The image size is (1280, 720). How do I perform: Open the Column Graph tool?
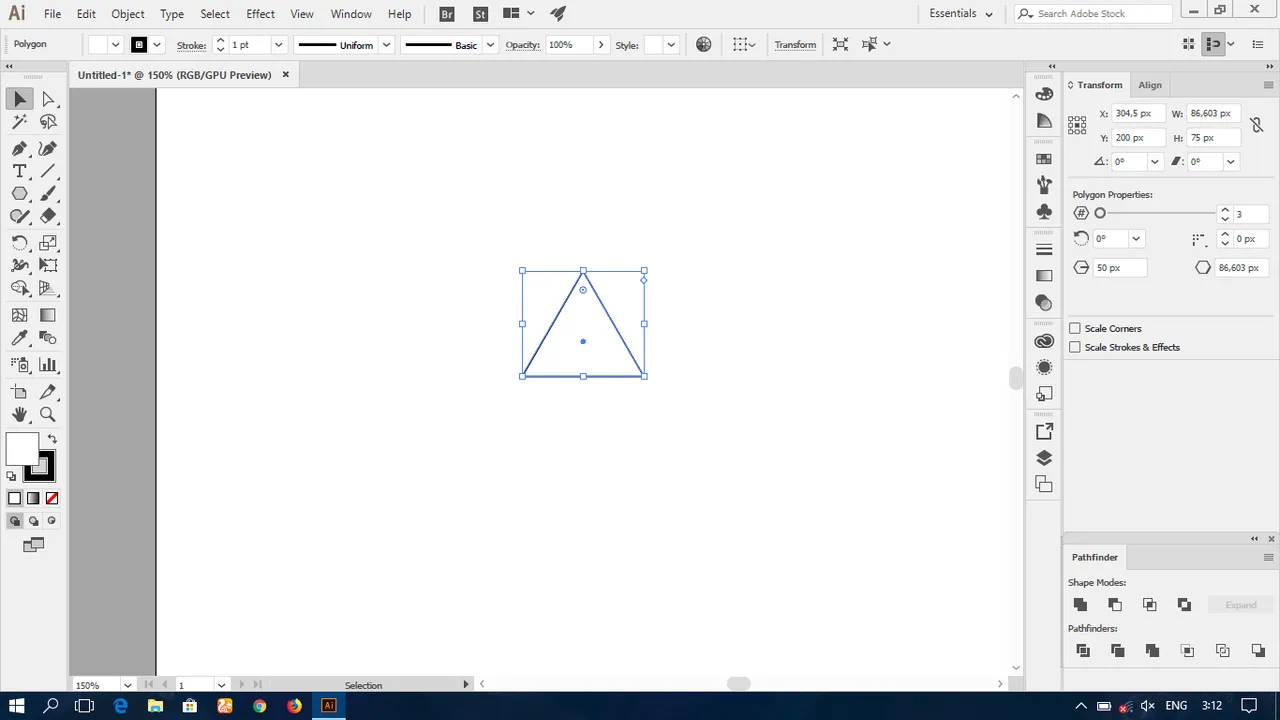tap(48, 365)
